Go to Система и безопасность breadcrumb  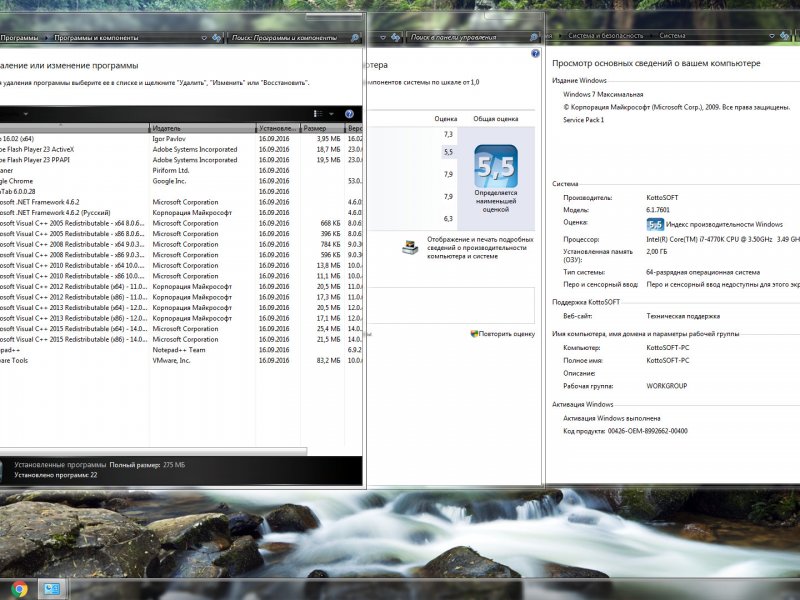pyautogui.click(x=605, y=36)
